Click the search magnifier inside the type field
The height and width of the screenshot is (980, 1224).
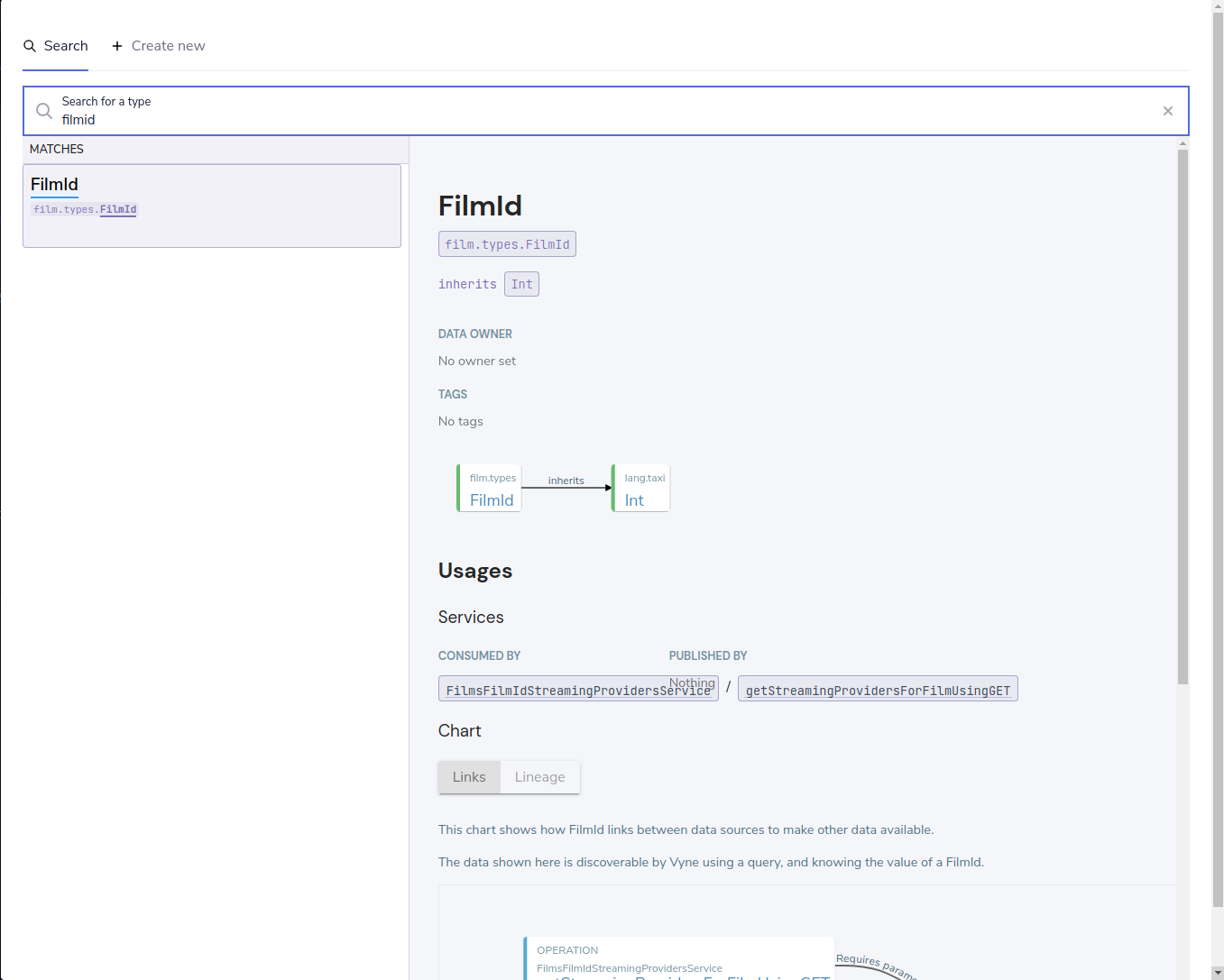[x=43, y=111]
